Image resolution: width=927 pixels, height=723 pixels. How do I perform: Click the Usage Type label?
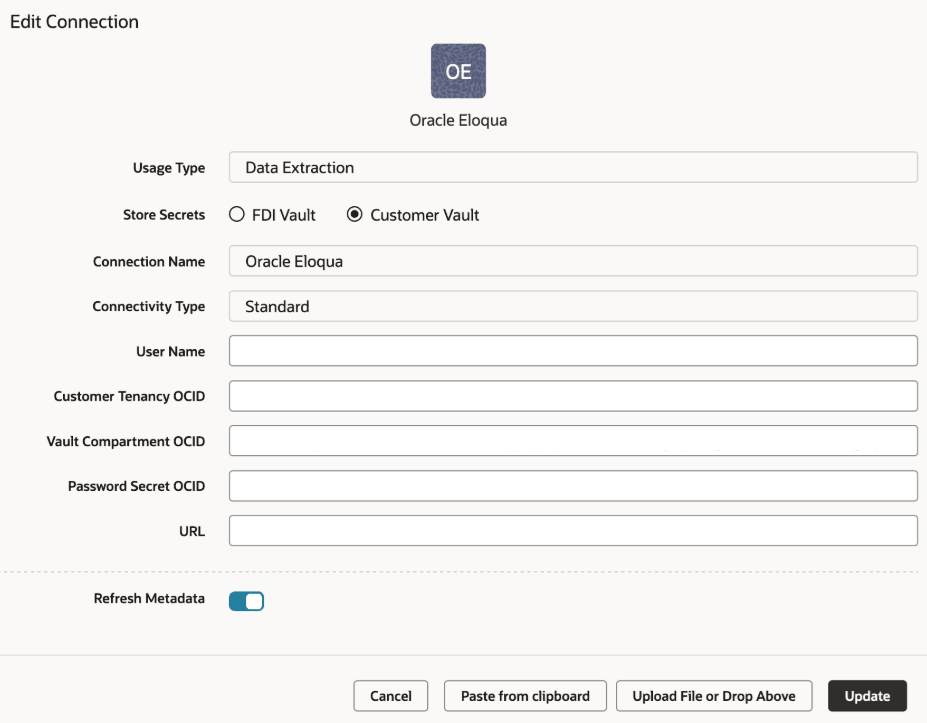pos(168,168)
